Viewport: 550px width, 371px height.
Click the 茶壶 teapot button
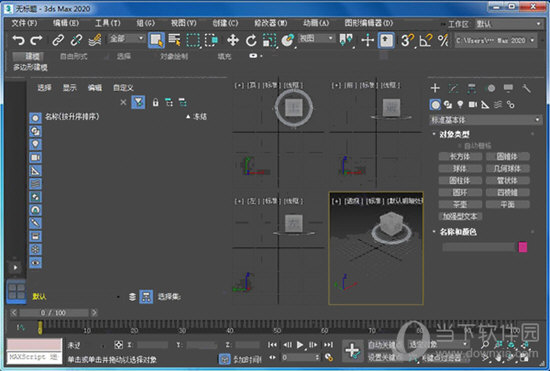460,204
